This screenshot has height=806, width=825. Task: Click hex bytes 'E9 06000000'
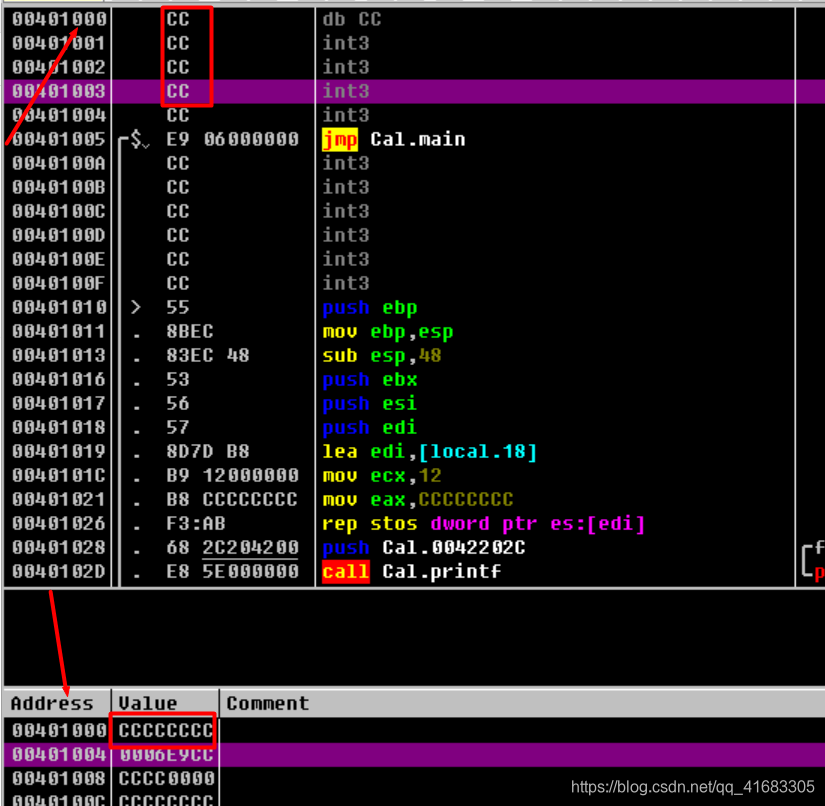click(x=233, y=139)
